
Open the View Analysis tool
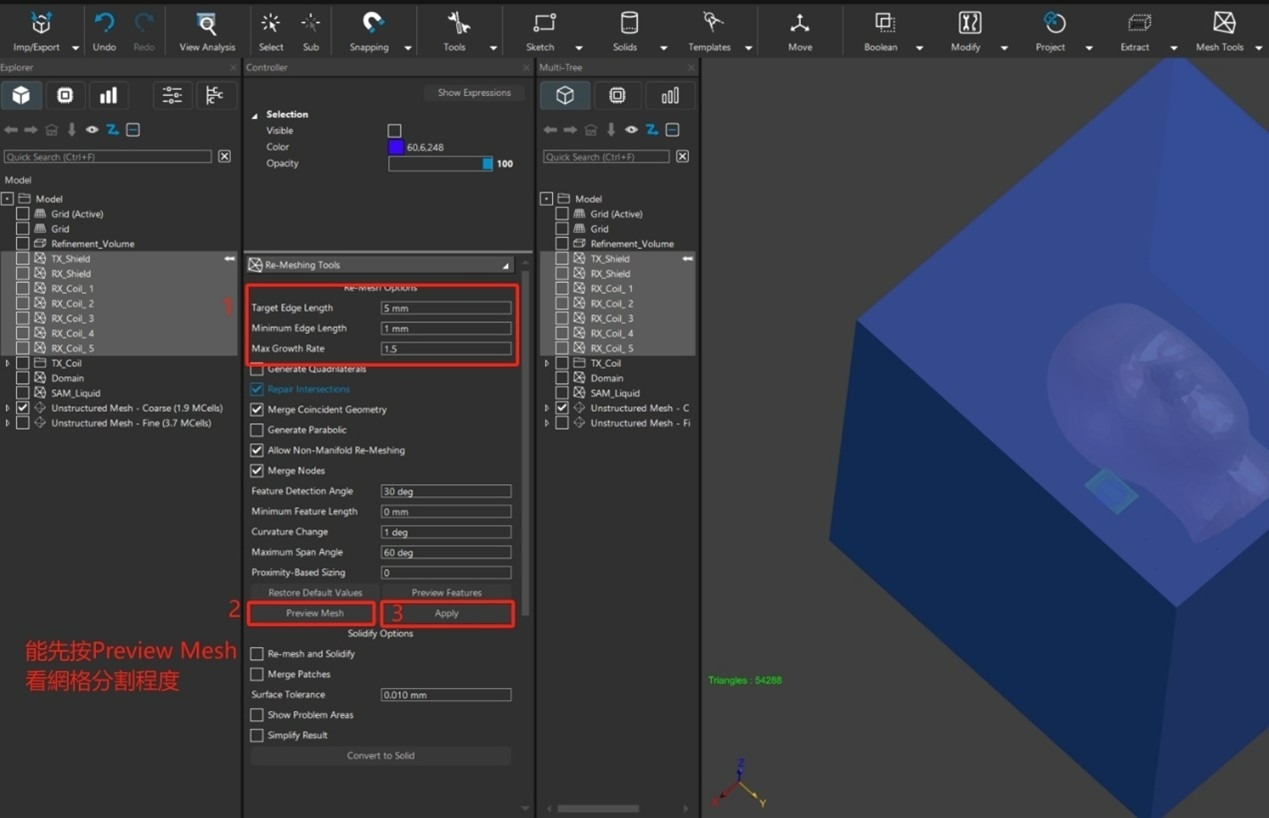click(207, 24)
